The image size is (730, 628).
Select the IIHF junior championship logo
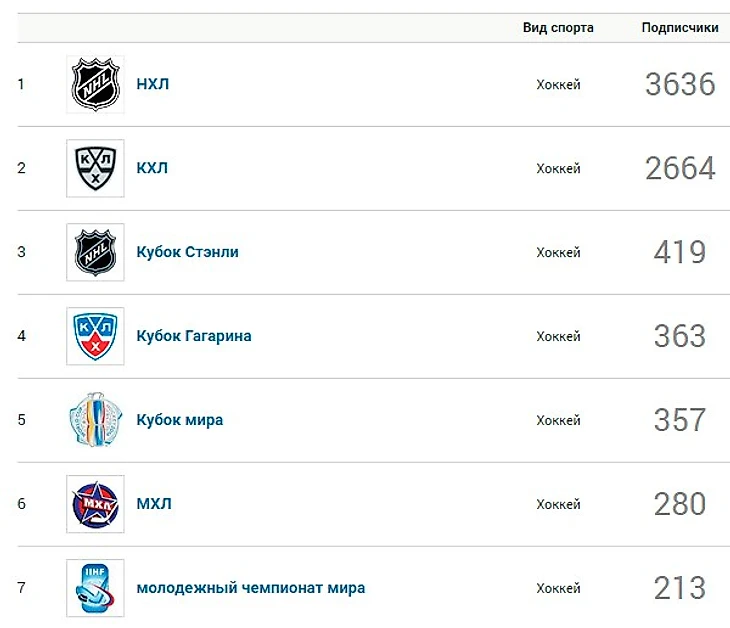click(x=95, y=588)
